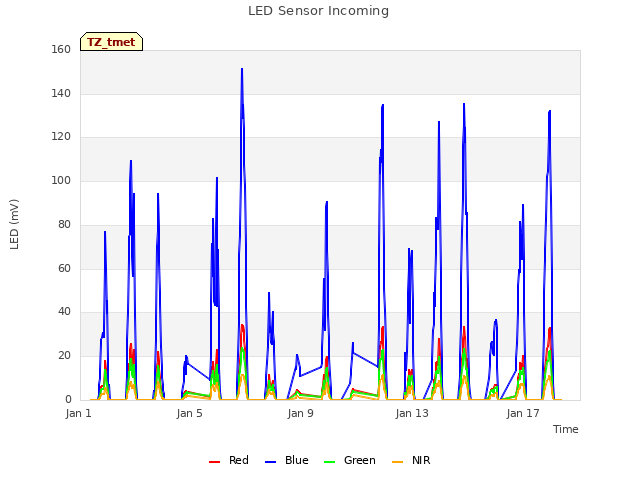
Task: Click the green legend color swatch
Action: click(329, 462)
